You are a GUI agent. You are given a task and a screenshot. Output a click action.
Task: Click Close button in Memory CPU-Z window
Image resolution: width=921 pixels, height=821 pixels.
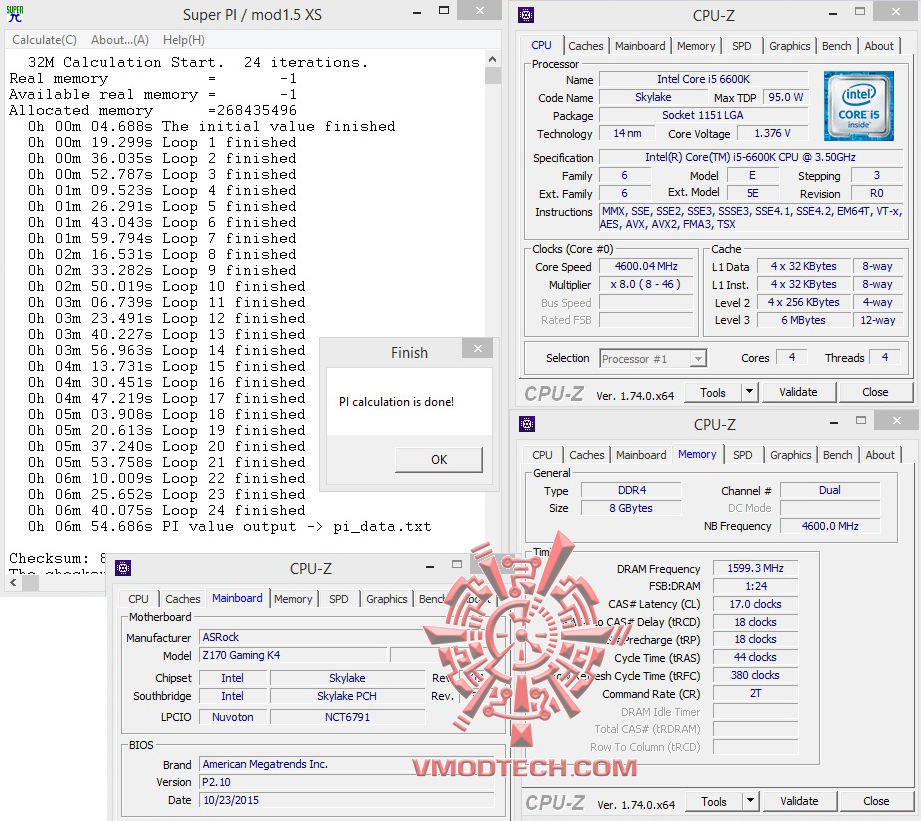[876, 802]
